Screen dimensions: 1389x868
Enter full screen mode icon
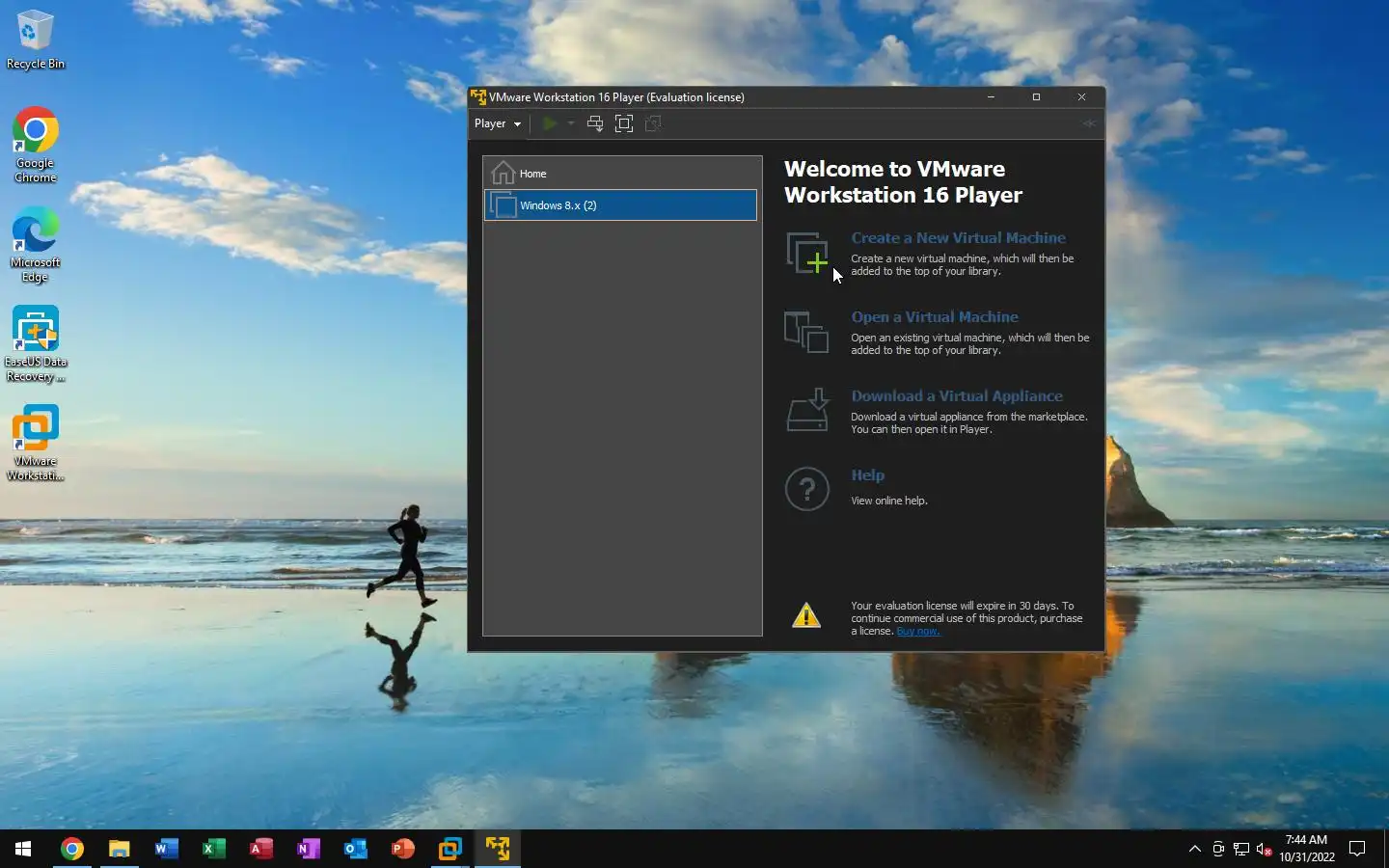coord(624,123)
